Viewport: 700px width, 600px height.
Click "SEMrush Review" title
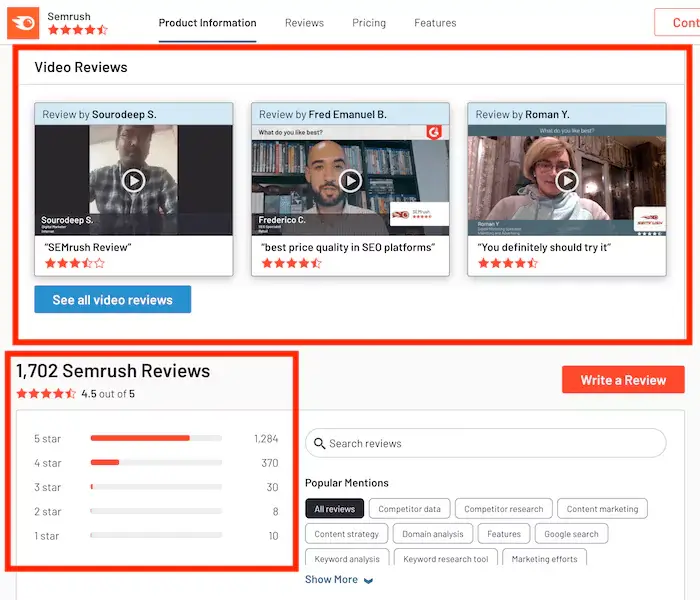coord(88,247)
